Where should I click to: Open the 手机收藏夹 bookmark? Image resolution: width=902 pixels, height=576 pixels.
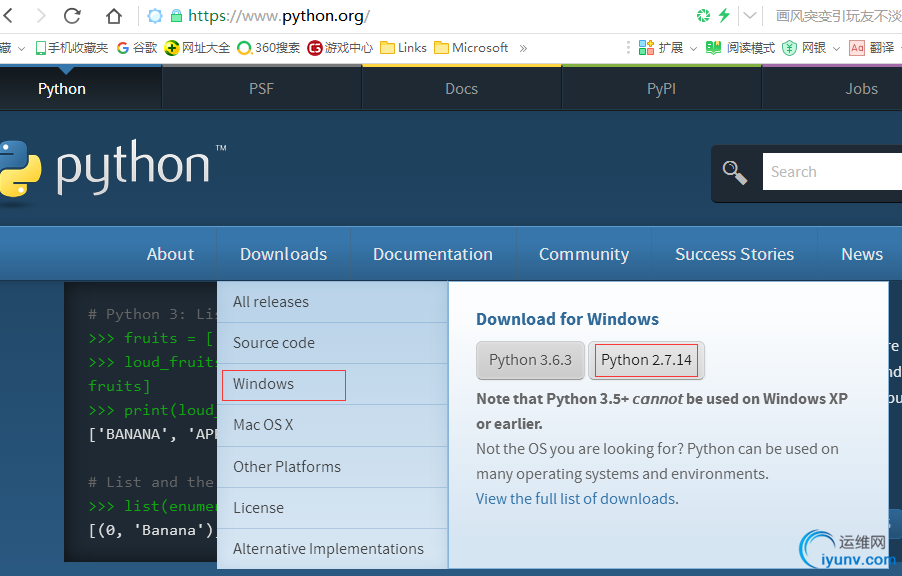tap(71, 48)
